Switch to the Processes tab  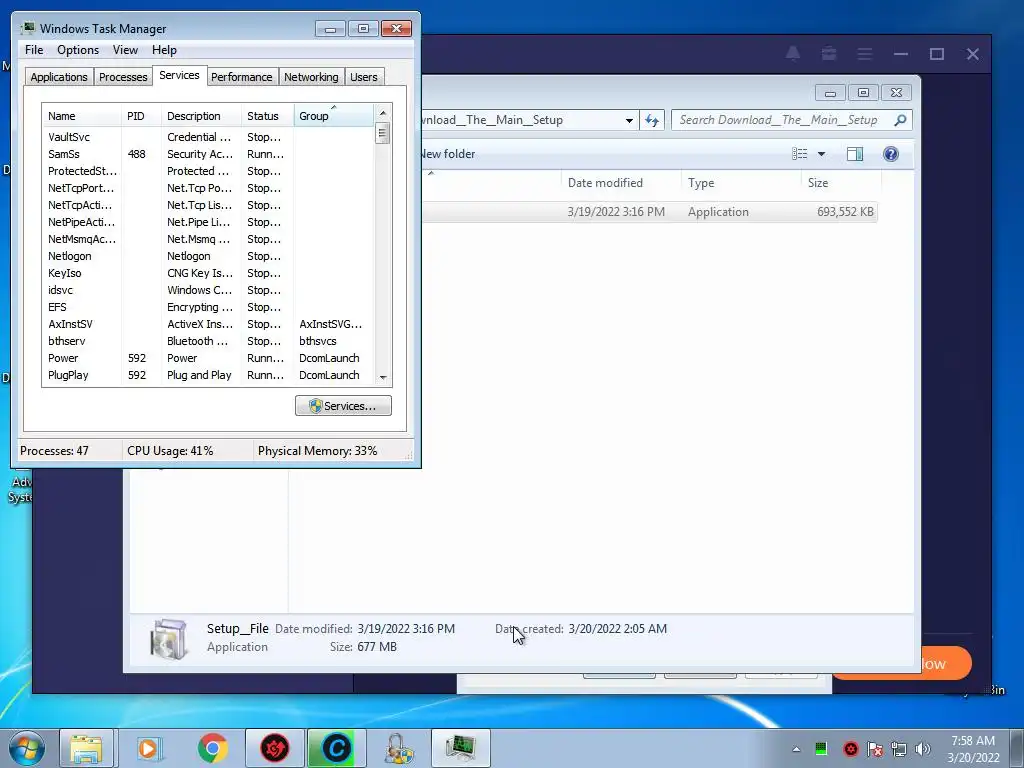(123, 76)
